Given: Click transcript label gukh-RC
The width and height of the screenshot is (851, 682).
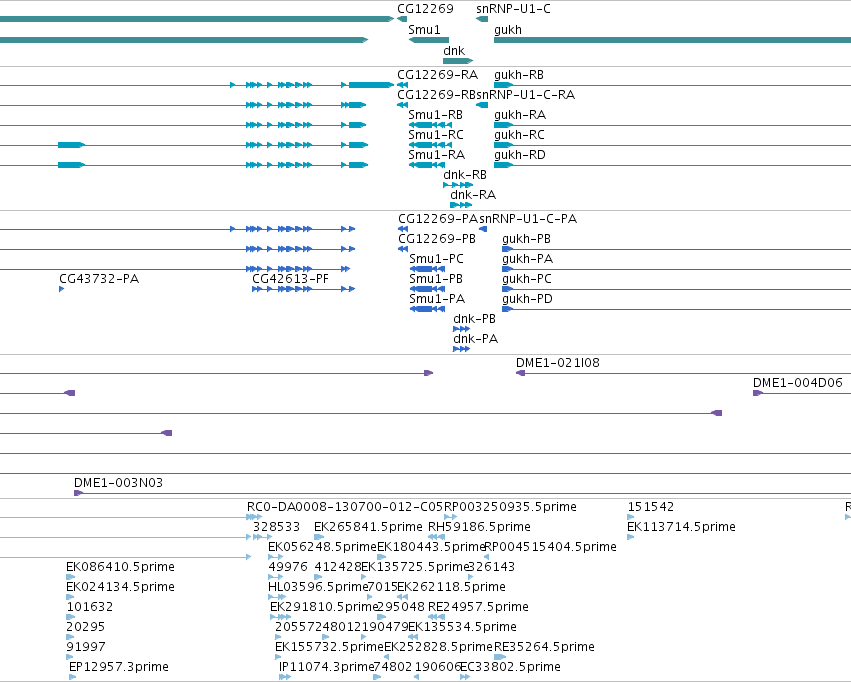Looking at the screenshot, I should tap(519, 135).
